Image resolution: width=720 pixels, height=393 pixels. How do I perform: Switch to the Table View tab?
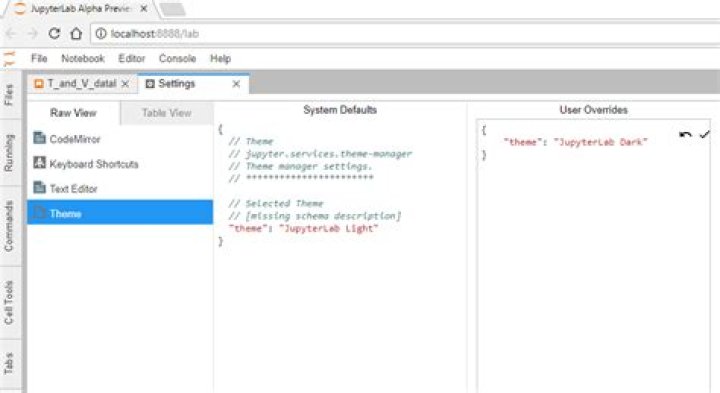tap(167, 113)
